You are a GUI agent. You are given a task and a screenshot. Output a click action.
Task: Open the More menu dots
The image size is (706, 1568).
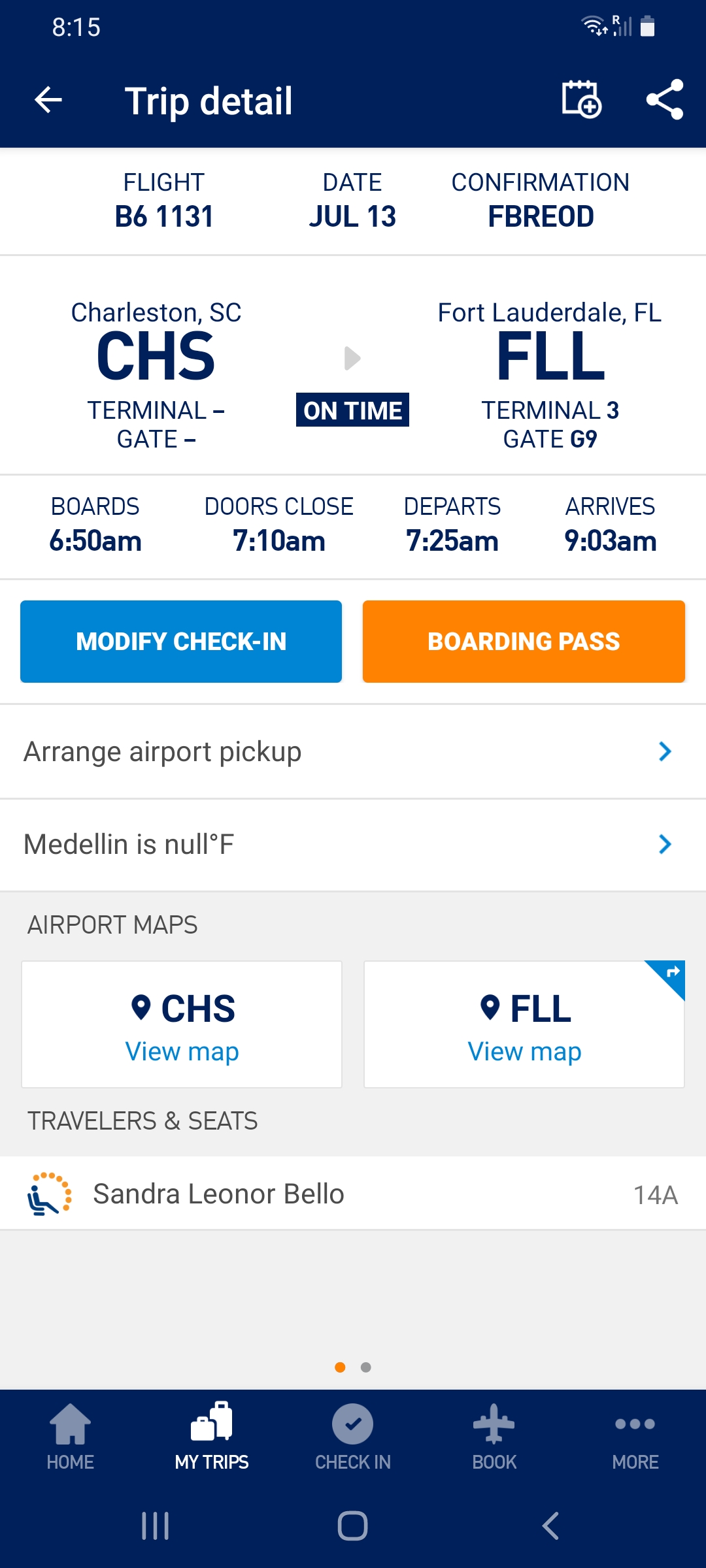click(x=635, y=1424)
